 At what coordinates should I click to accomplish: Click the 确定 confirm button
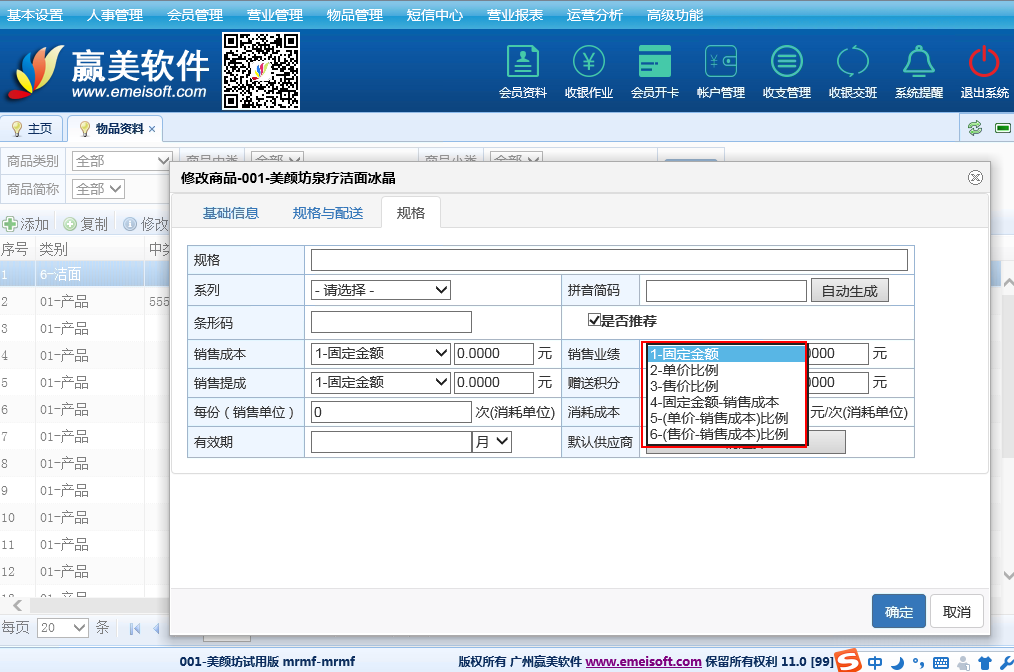[898, 612]
